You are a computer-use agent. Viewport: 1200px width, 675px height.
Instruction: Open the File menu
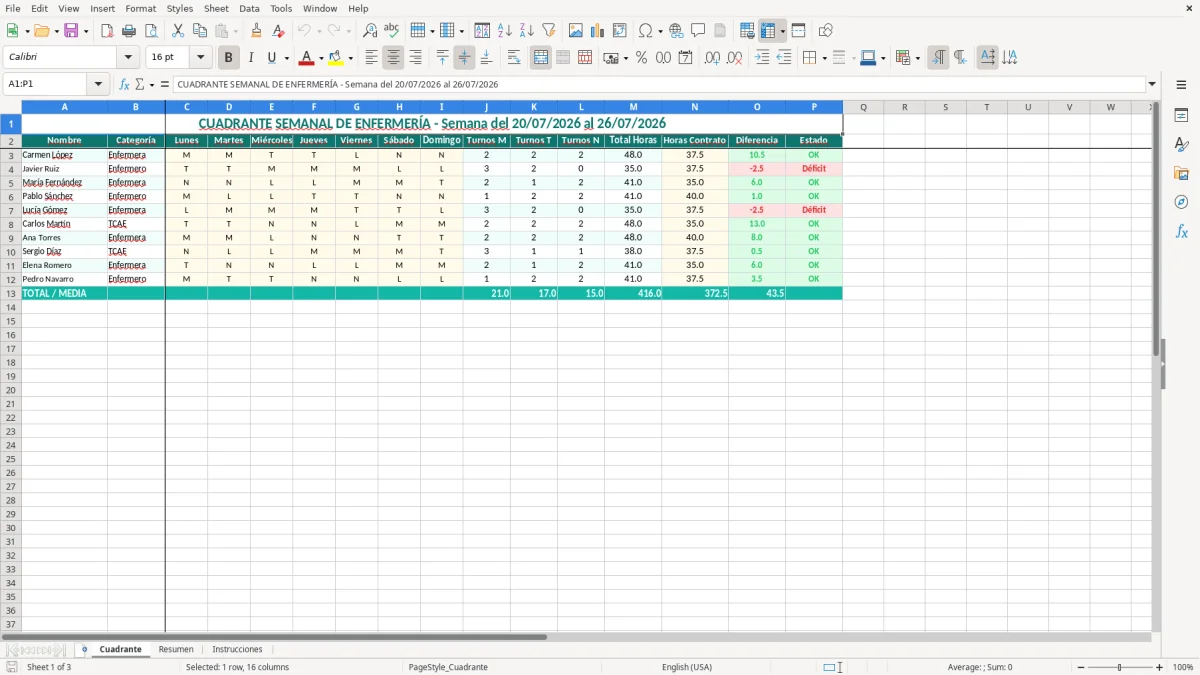click(13, 8)
